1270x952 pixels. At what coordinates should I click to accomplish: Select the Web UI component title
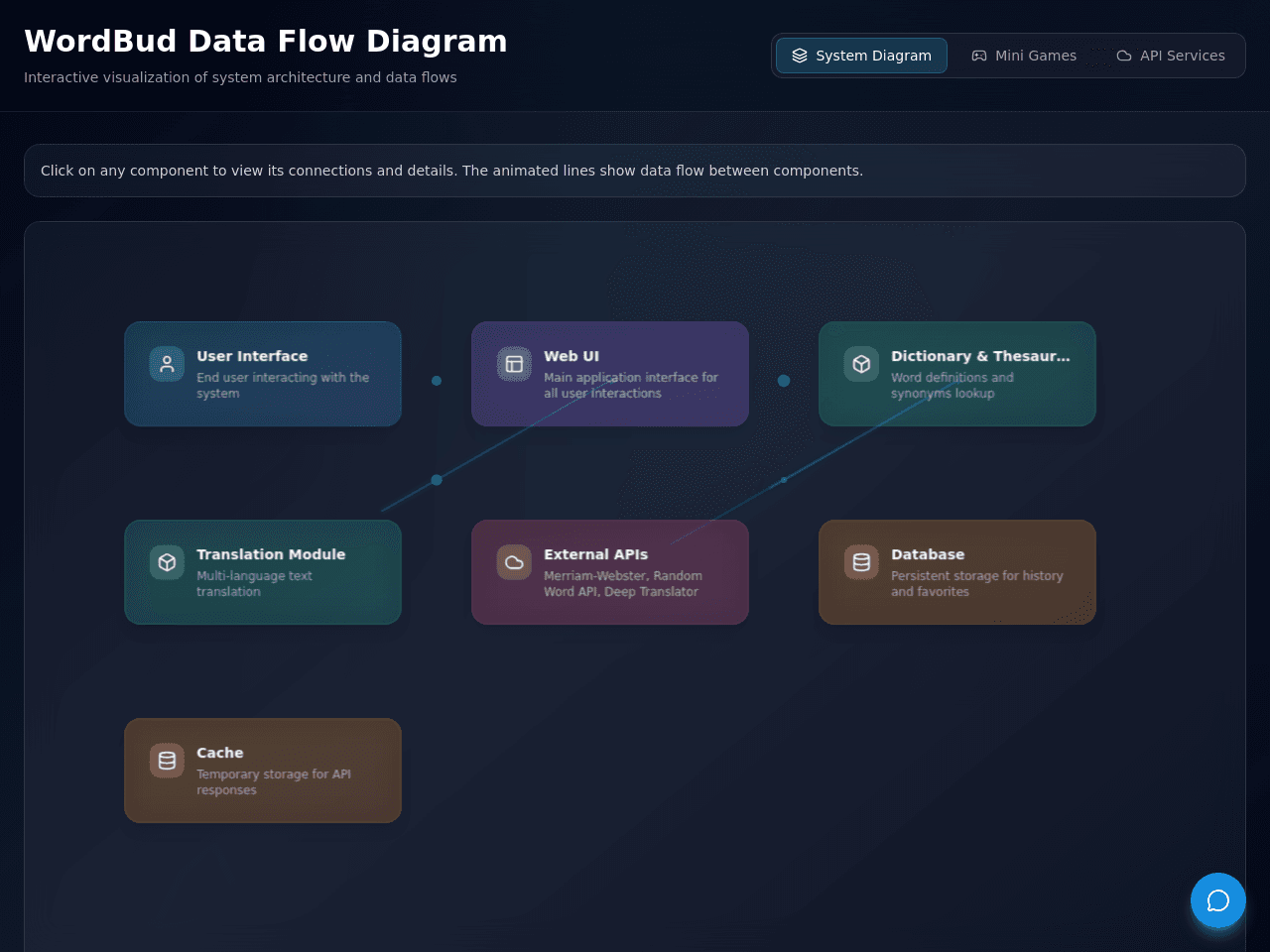pyautogui.click(x=571, y=356)
